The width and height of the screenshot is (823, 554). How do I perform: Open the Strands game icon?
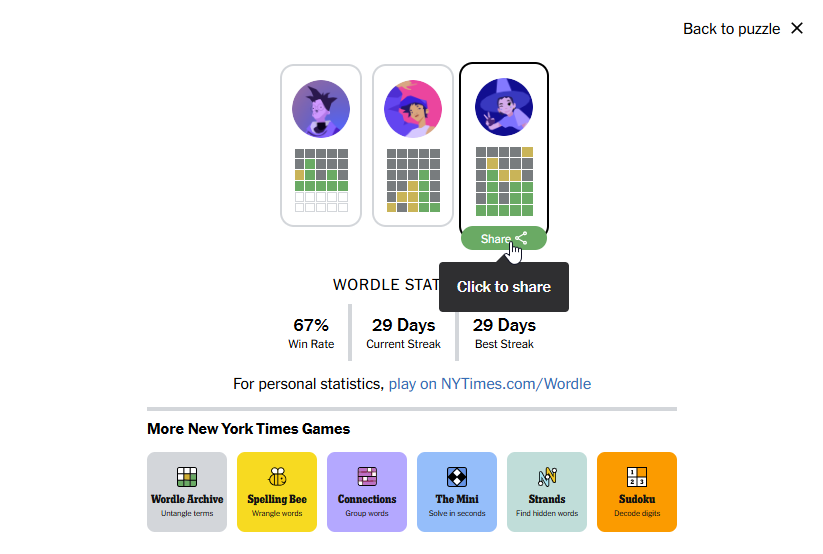[x=547, y=477]
